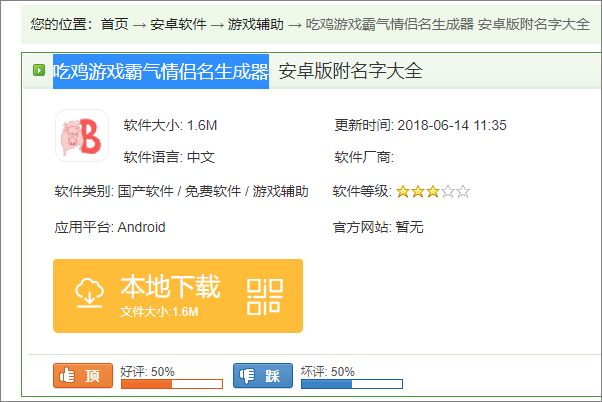Viewport: 602px width, 402px height.
Task: Click the fifth empty rating star
Action: (463, 191)
